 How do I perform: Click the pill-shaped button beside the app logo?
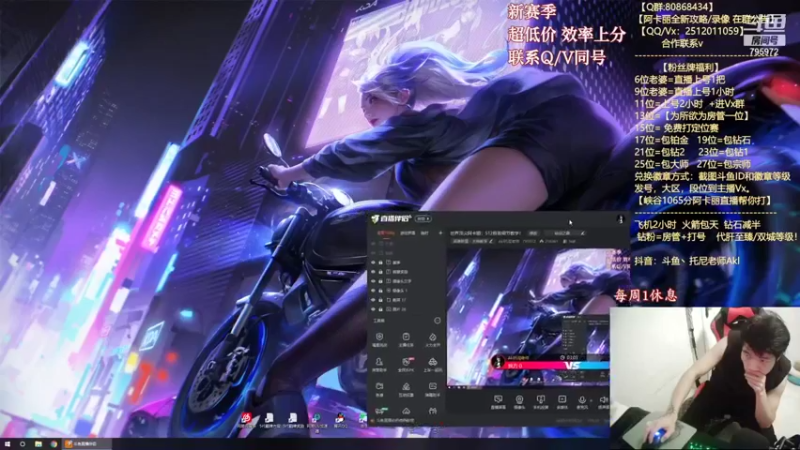tap(423, 219)
